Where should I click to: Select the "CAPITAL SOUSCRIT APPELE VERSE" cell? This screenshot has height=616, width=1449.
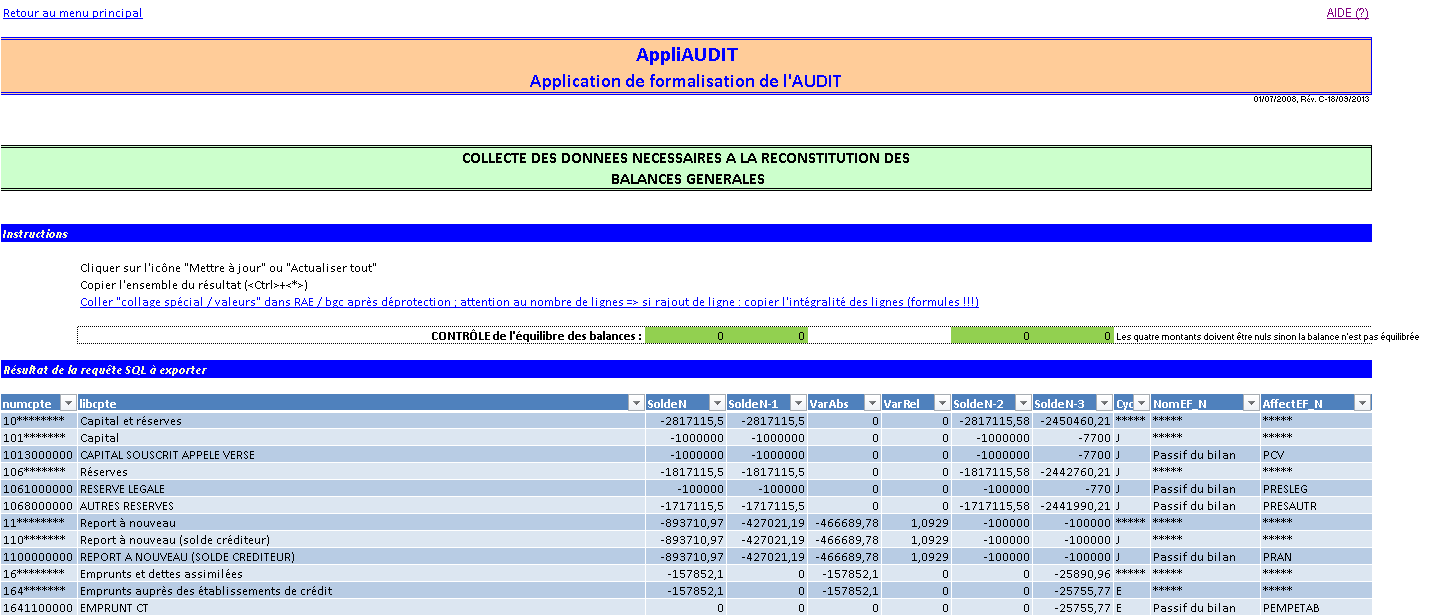click(x=361, y=455)
